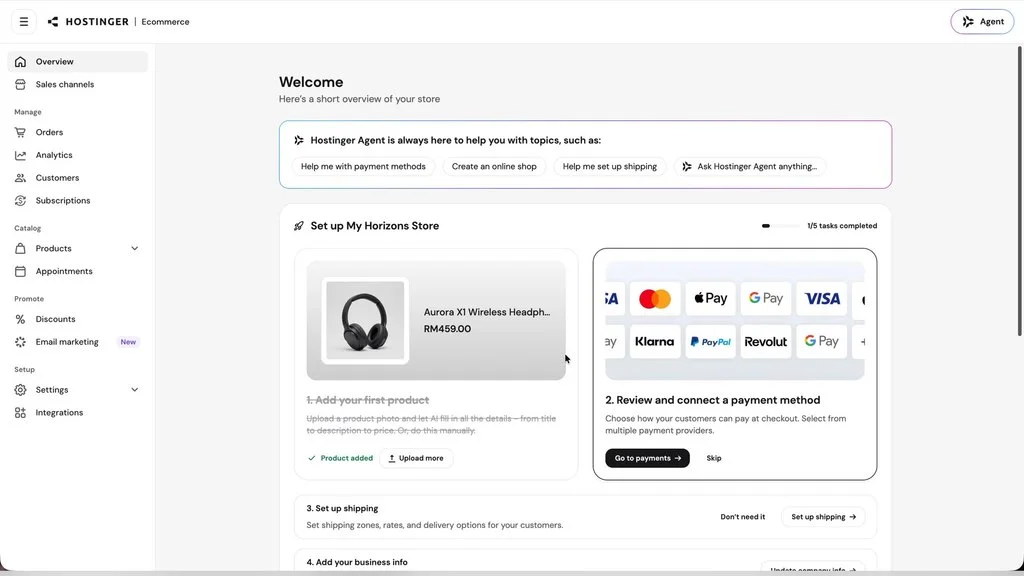Click the page vertical scrollbar

click(1019, 192)
